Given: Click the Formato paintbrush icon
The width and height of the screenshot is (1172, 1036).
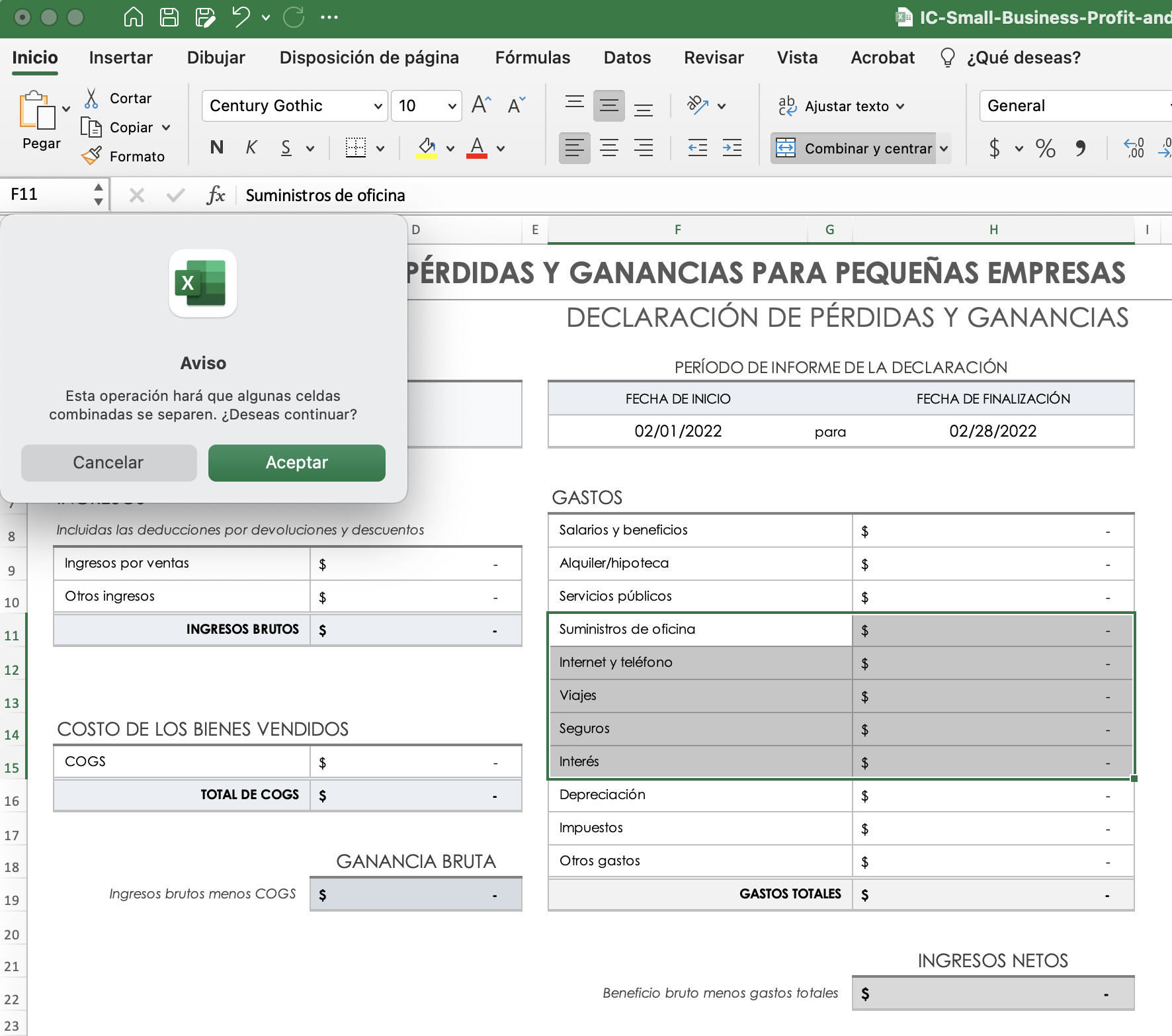Looking at the screenshot, I should coord(91,156).
